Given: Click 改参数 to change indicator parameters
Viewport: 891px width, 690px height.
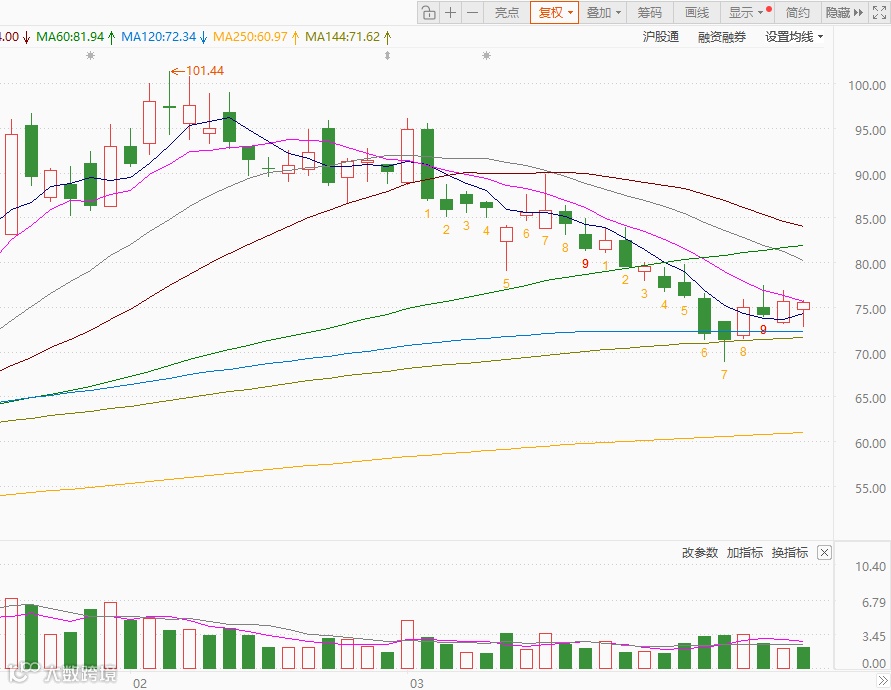Looking at the screenshot, I should point(700,552).
